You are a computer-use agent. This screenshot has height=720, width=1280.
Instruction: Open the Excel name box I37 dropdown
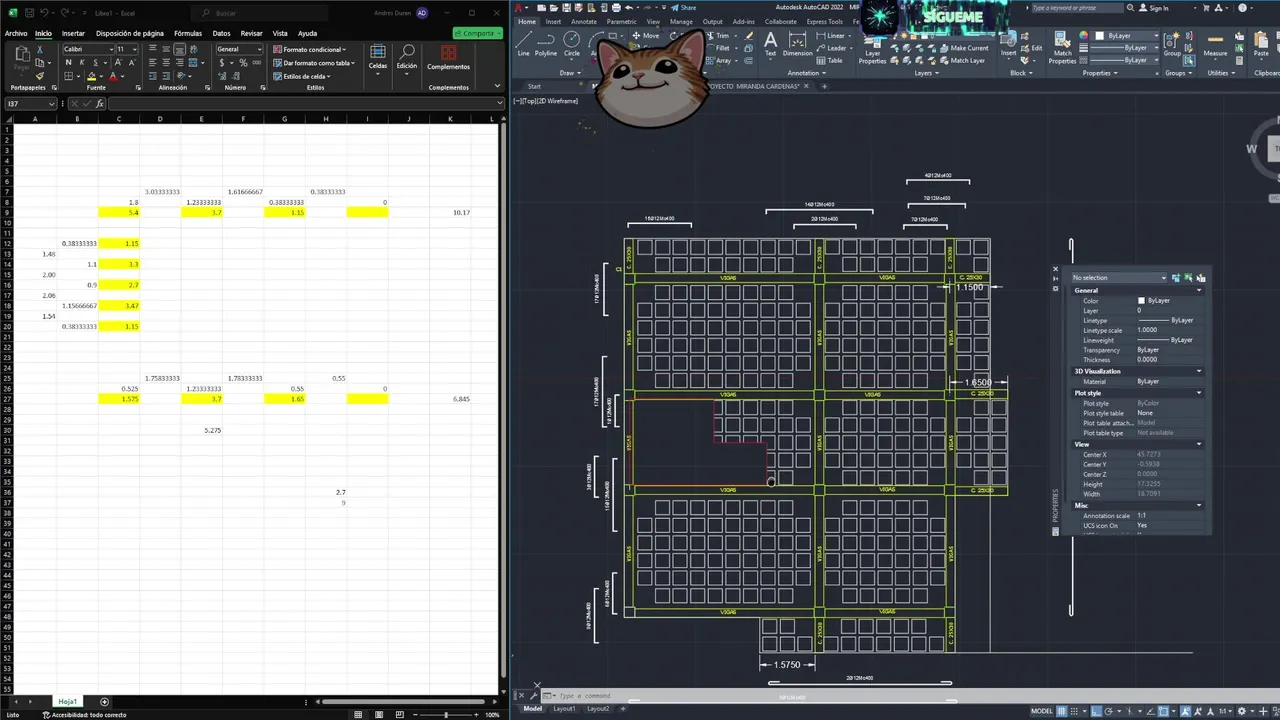pyautogui.click(x=52, y=104)
